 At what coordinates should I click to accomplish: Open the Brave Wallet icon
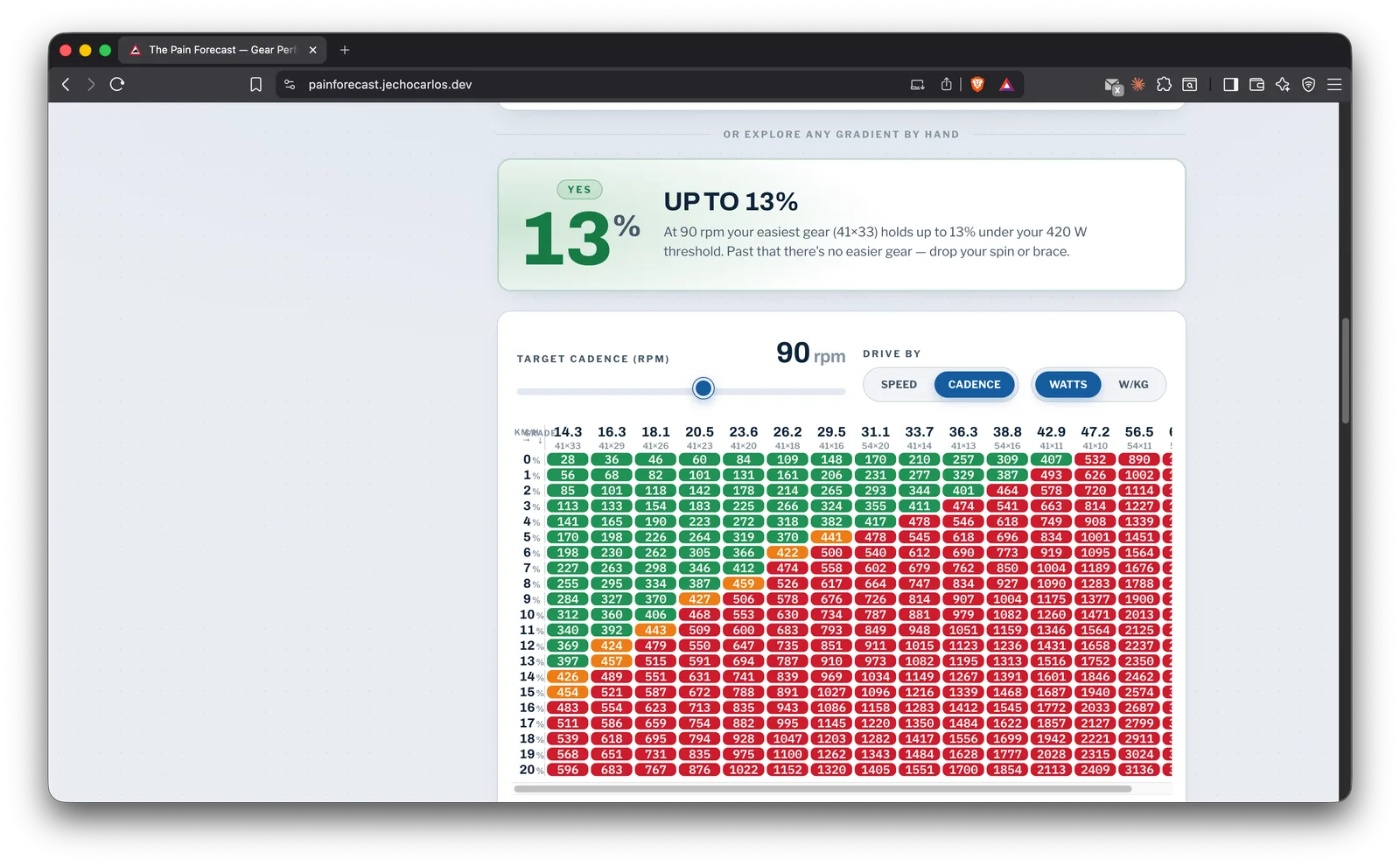(x=1256, y=85)
